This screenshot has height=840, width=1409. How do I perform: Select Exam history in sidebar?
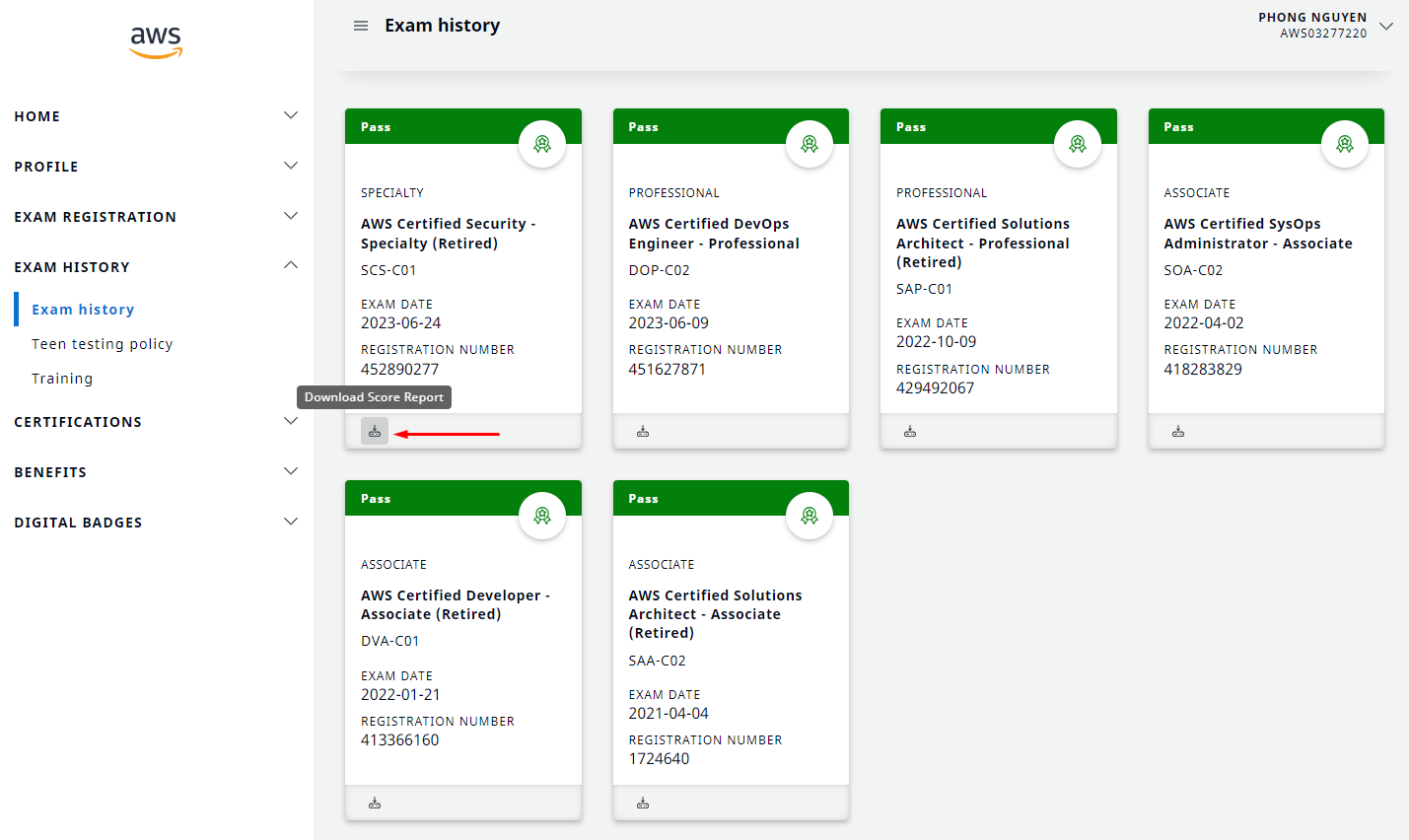[x=83, y=310]
